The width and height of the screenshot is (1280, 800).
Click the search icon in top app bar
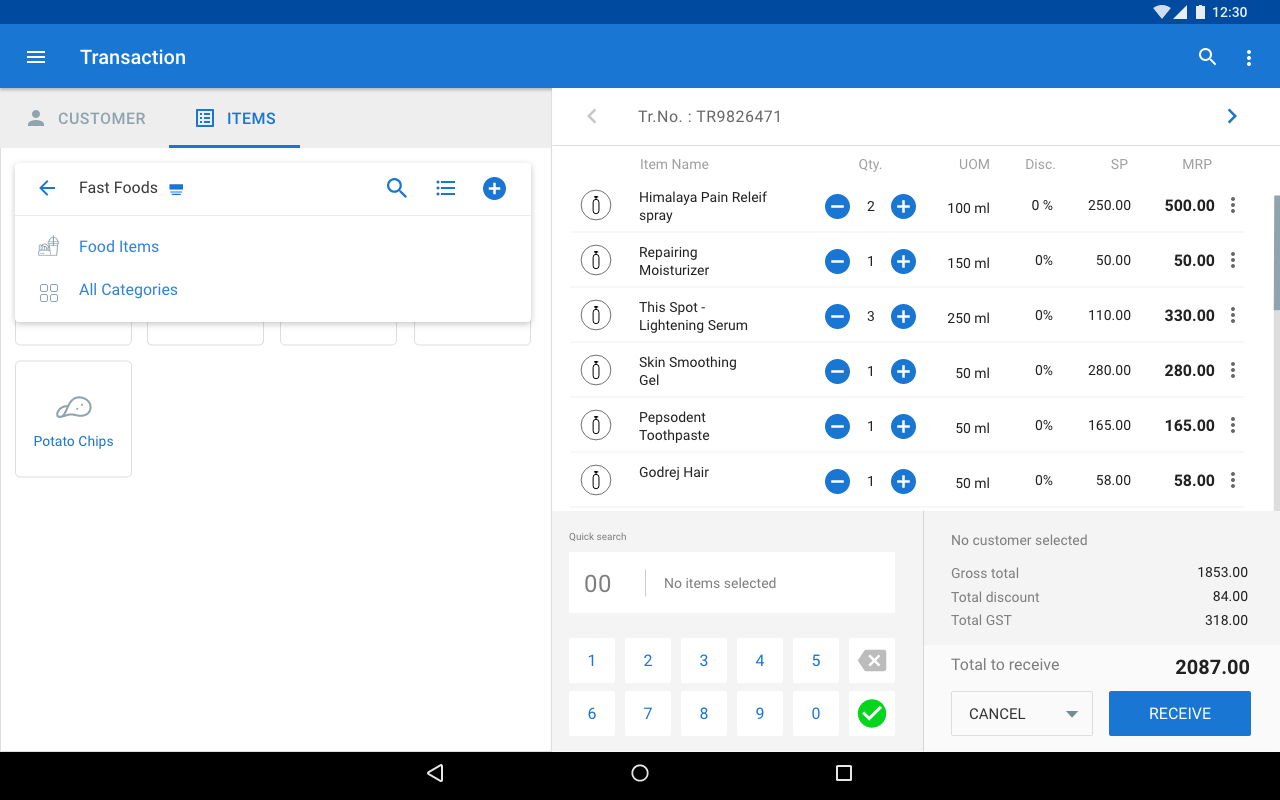[1207, 57]
